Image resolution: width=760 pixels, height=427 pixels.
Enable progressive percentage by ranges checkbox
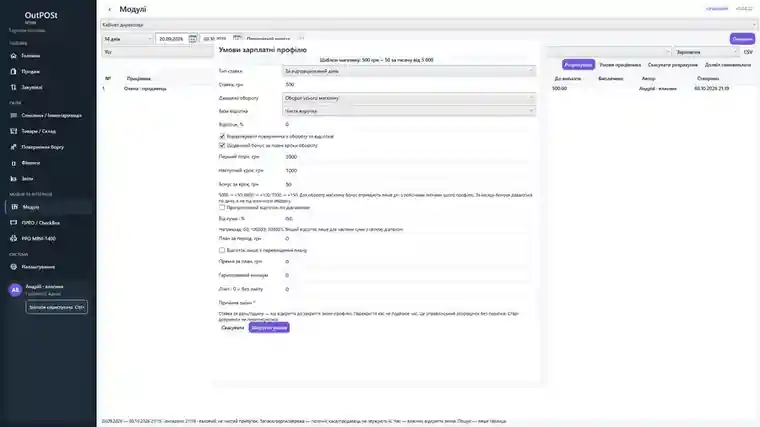tap(222, 207)
